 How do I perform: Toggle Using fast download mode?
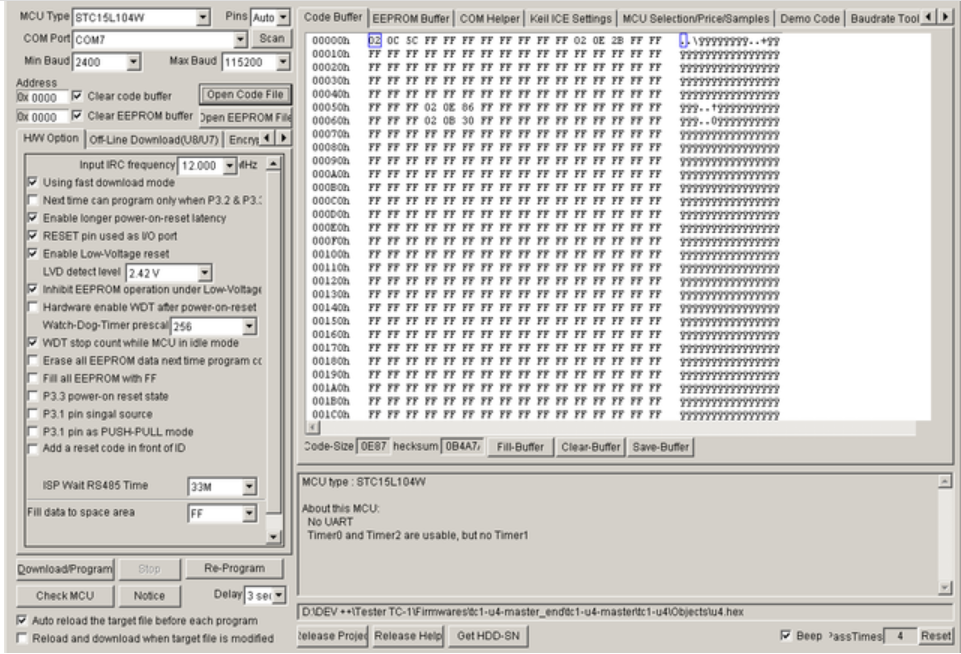pyautogui.click(x=33, y=182)
